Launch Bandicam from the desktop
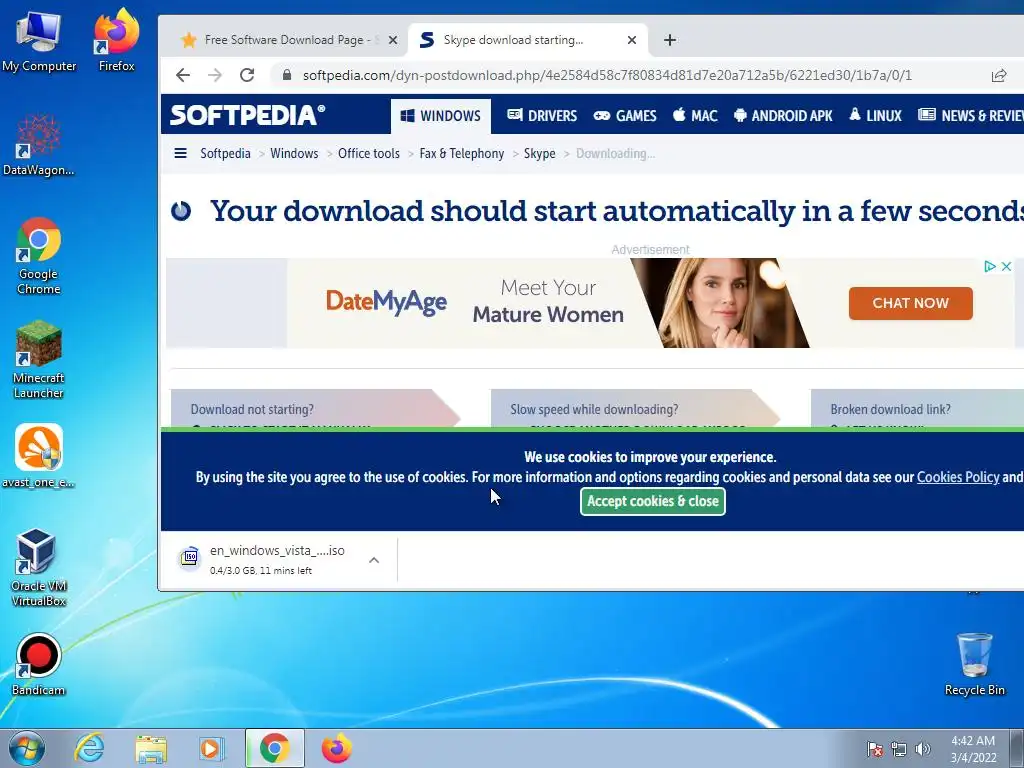The height and width of the screenshot is (768, 1024). (x=39, y=664)
